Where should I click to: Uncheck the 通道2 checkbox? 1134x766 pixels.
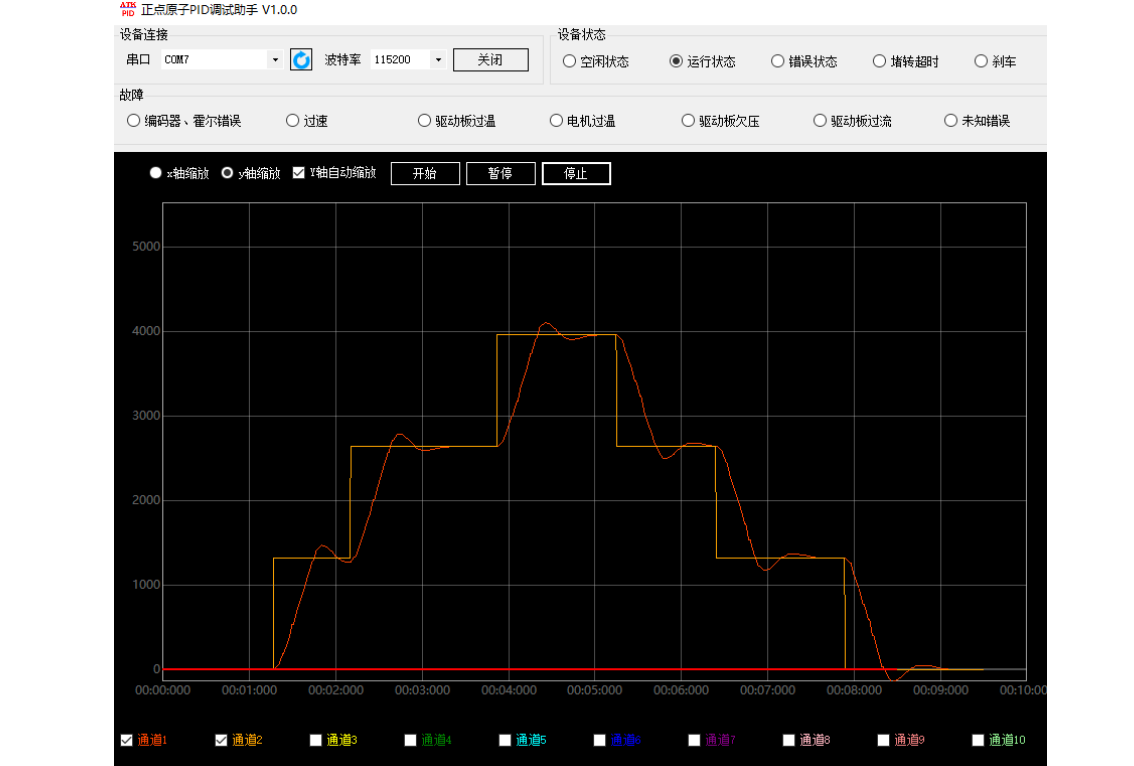click(221, 740)
